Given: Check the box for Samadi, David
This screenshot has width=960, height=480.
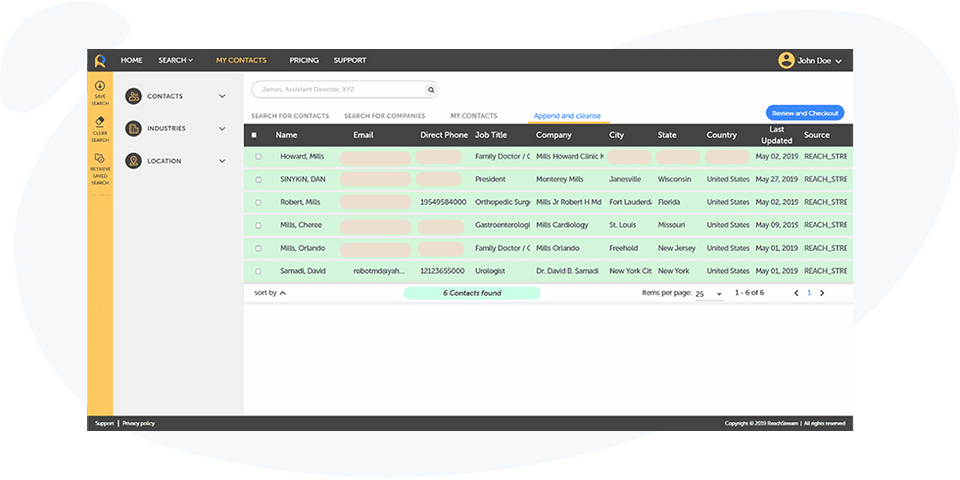Looking at the screenshot, I should pyautogui.click(x=258, y=271).
